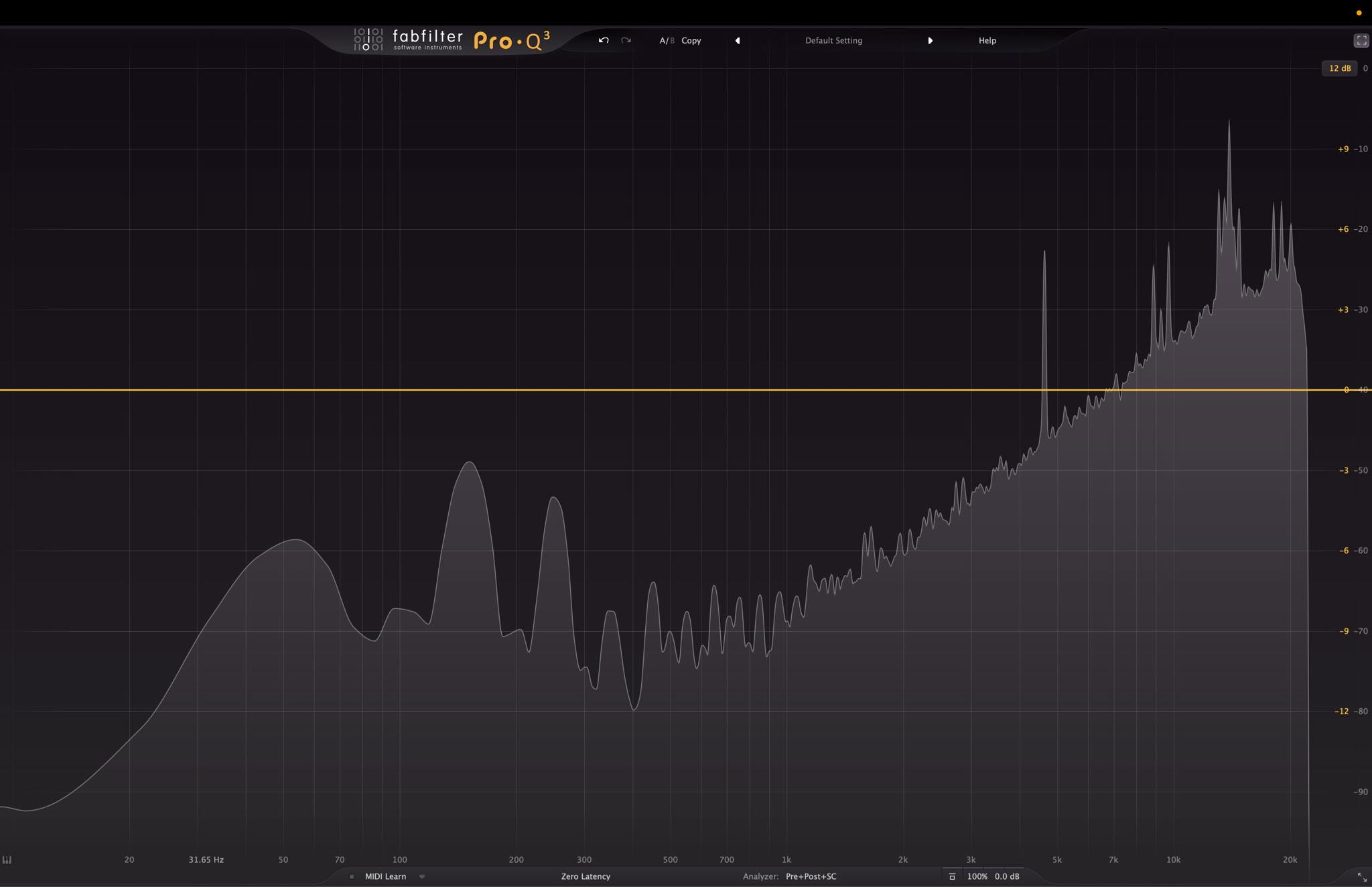Click the 1k frequency label
Image resolution: width=1372 pixels, height=887 pixels.
point(786,860)
